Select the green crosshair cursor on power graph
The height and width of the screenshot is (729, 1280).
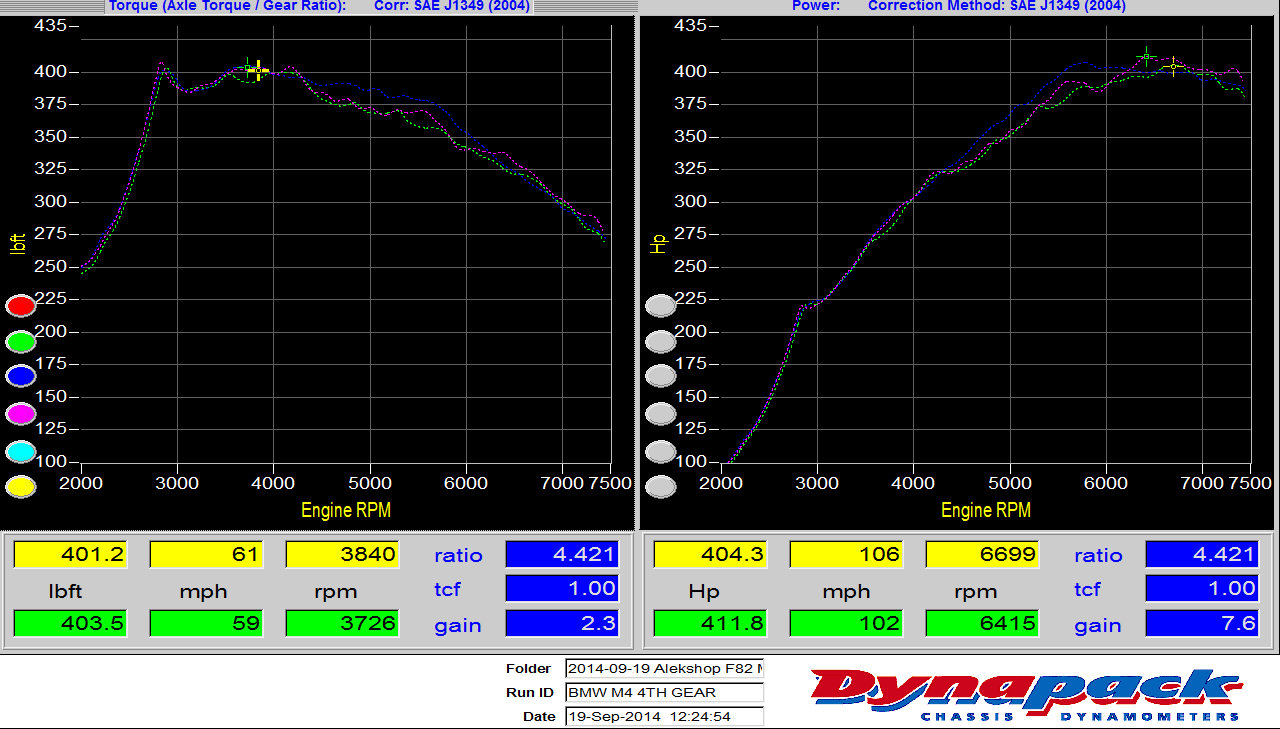pos(1147,57)
